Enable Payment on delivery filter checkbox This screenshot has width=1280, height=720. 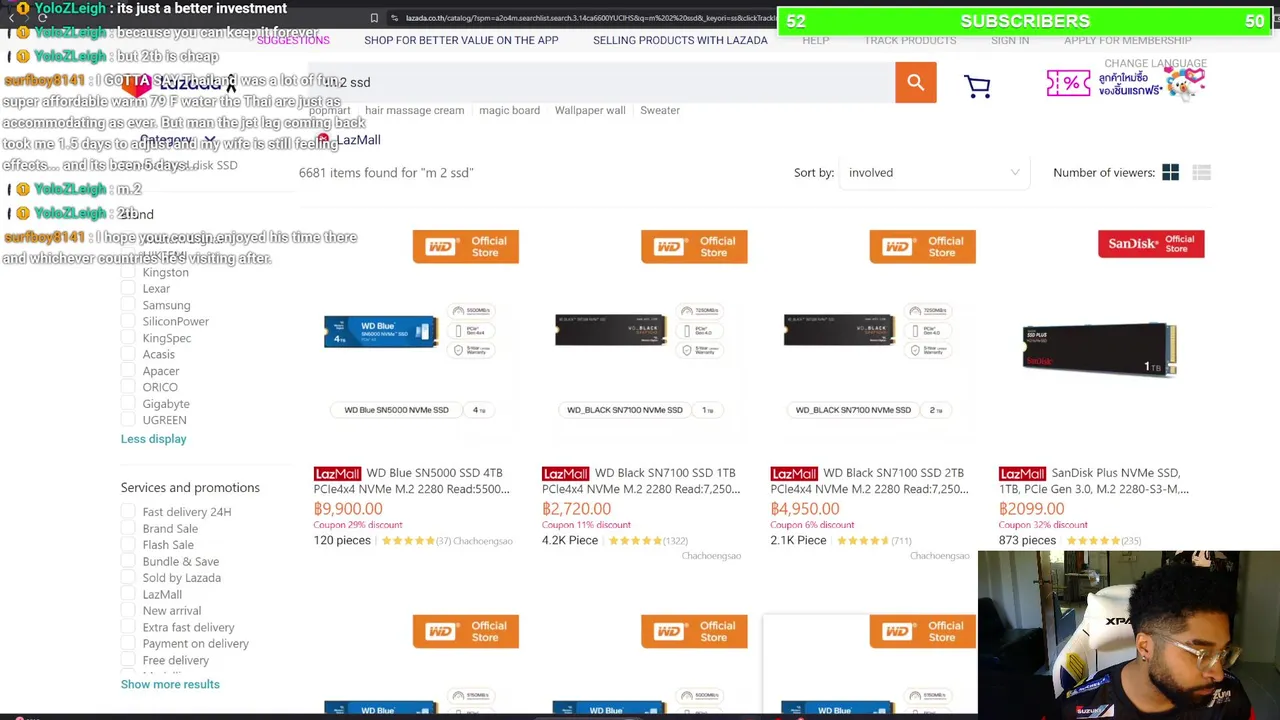[x=128, y=644]
